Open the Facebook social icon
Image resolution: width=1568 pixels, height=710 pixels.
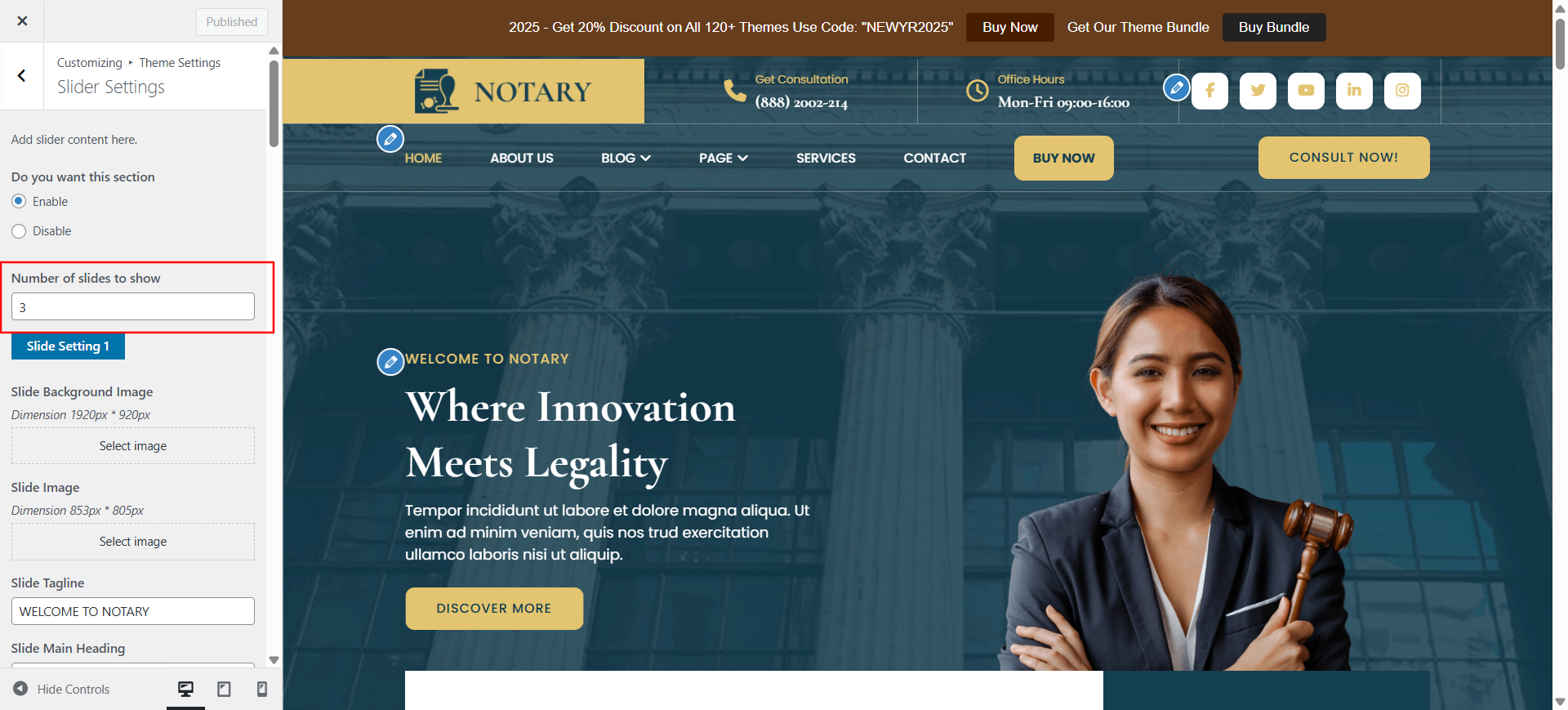coord(1209,91)
